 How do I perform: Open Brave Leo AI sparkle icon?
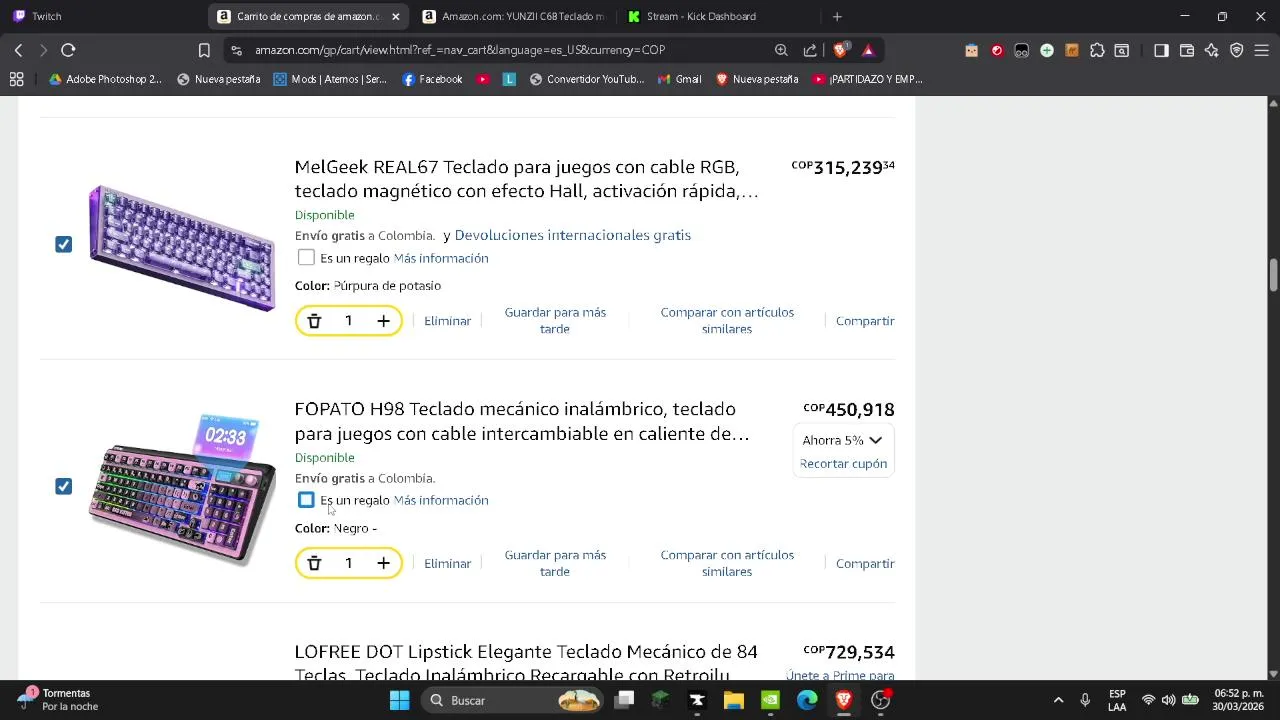click(1212, 50)
